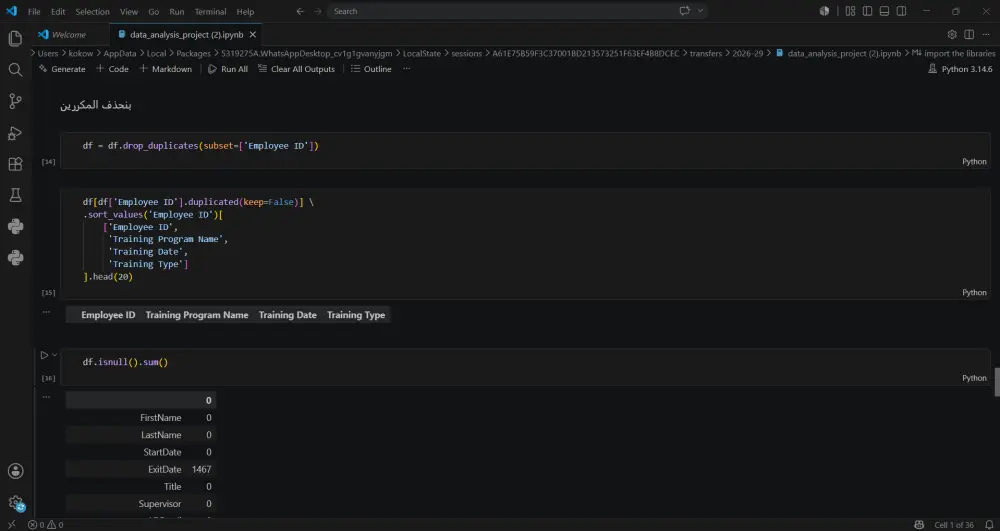Image resolution: width=1000 pixels, height=531 pixels.
Task: Add a Markdown cell
Action: click(165, 69)
